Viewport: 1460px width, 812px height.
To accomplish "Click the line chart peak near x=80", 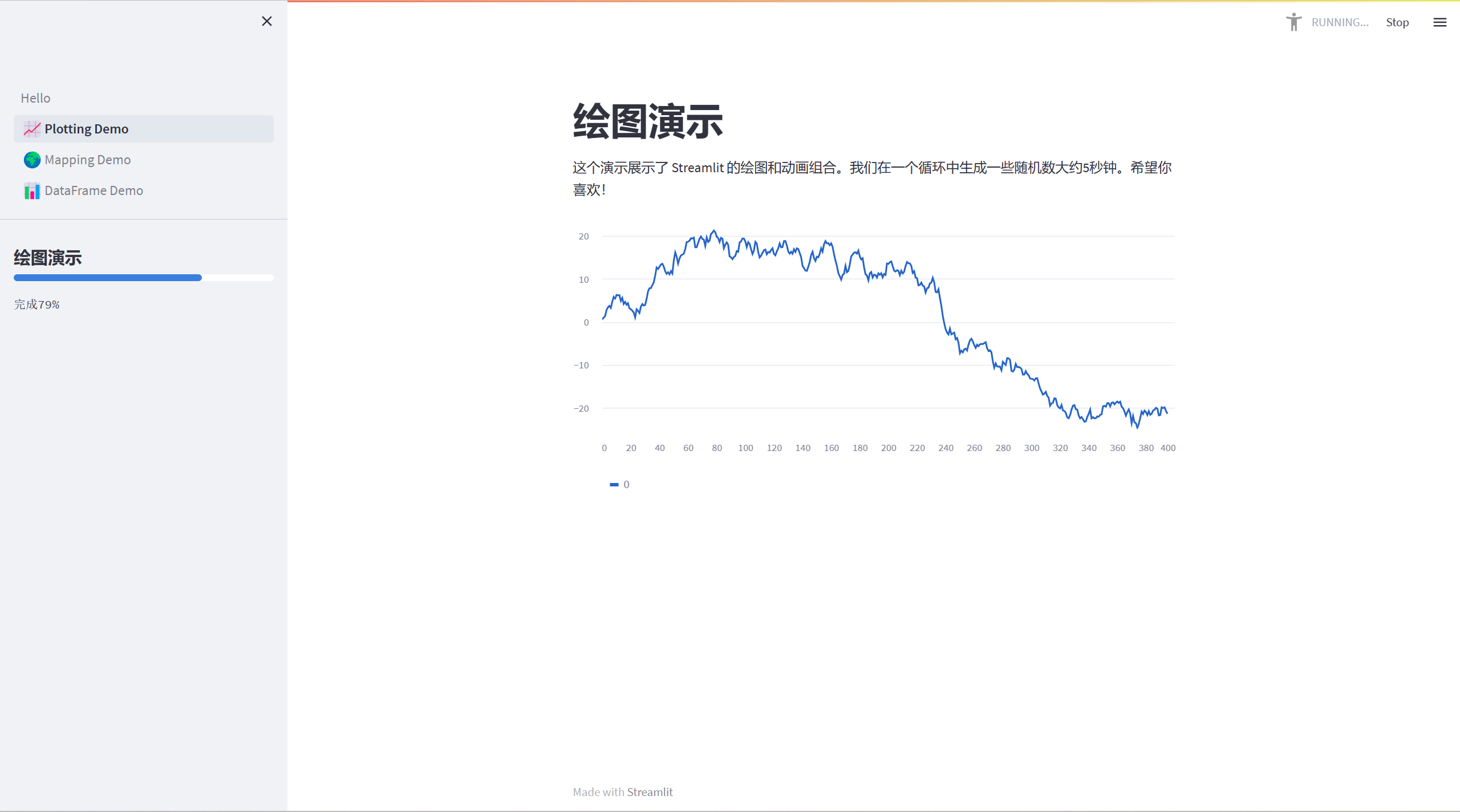I will coord(713,232).
